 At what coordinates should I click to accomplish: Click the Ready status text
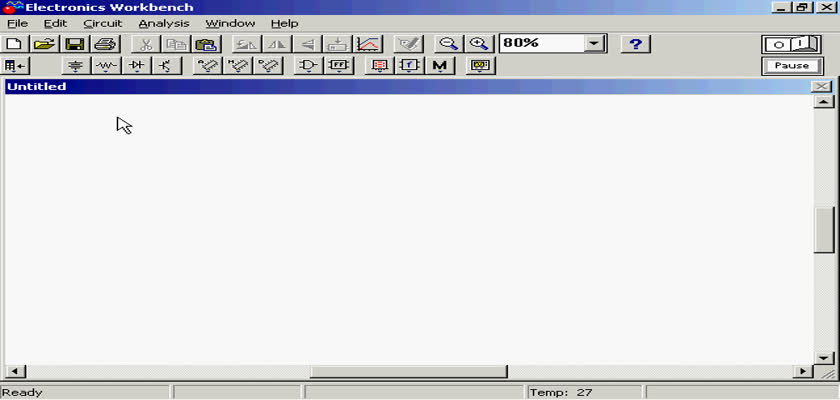point(22,393)
